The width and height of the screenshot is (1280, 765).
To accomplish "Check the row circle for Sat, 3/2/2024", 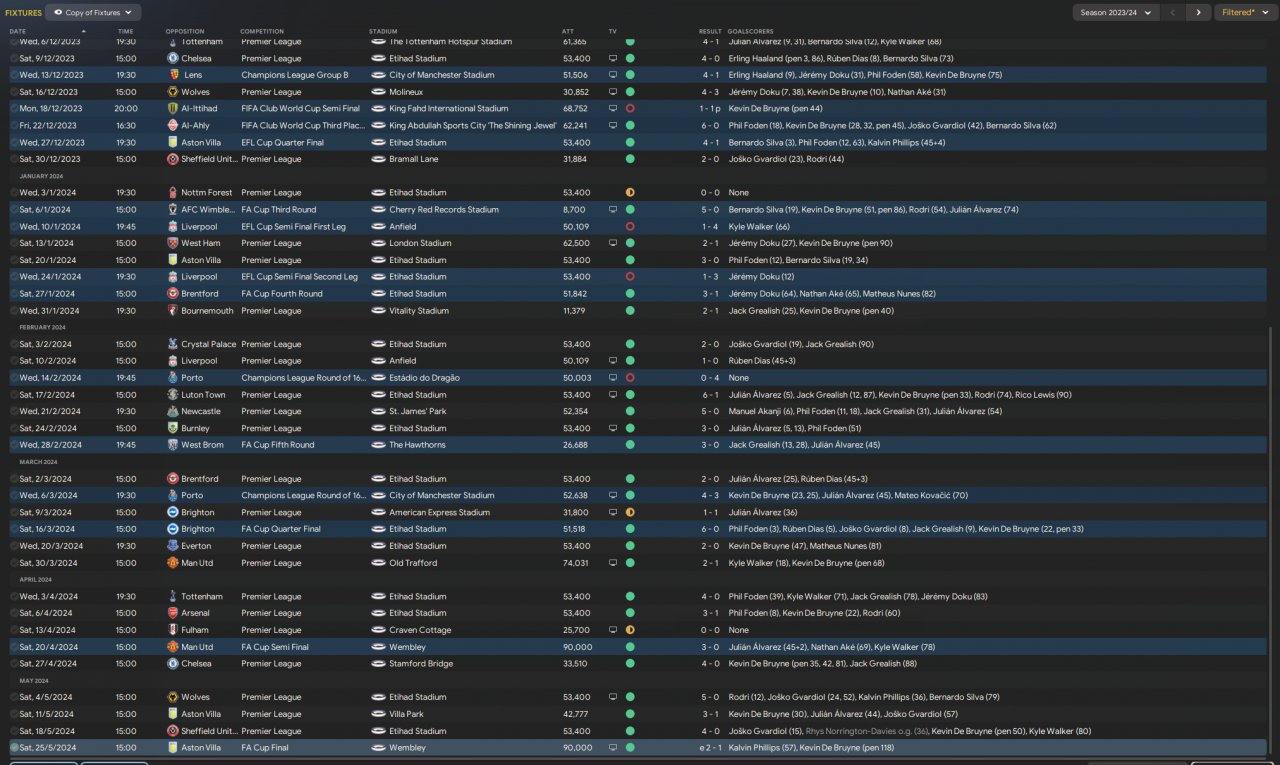I will [x=14, y=344].
